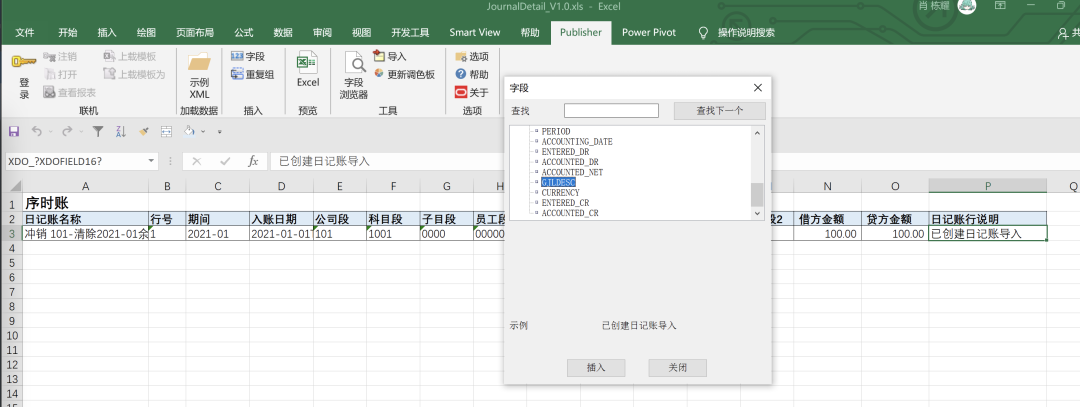Click the 重复组 ribbon command
The height and width of the screenshot is (407, 1080).
[252, 74]
